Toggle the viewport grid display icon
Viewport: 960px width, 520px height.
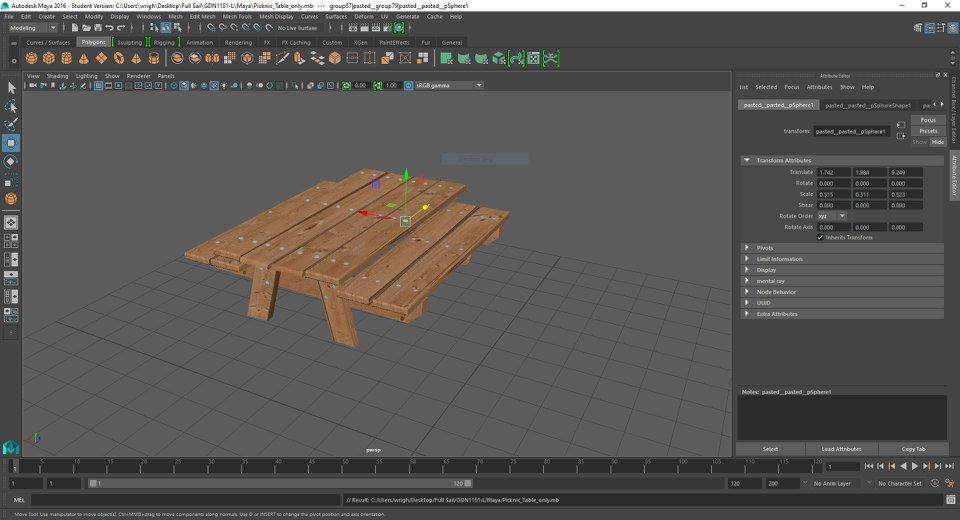click(x=98, y=86)
